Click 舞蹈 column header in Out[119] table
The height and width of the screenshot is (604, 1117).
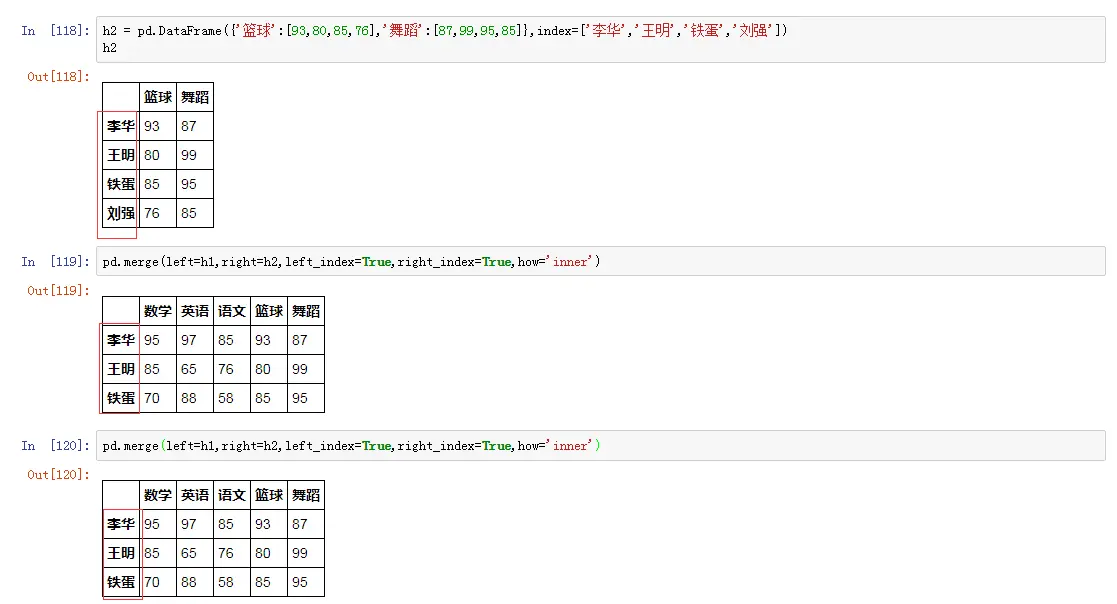pos(306,311)
